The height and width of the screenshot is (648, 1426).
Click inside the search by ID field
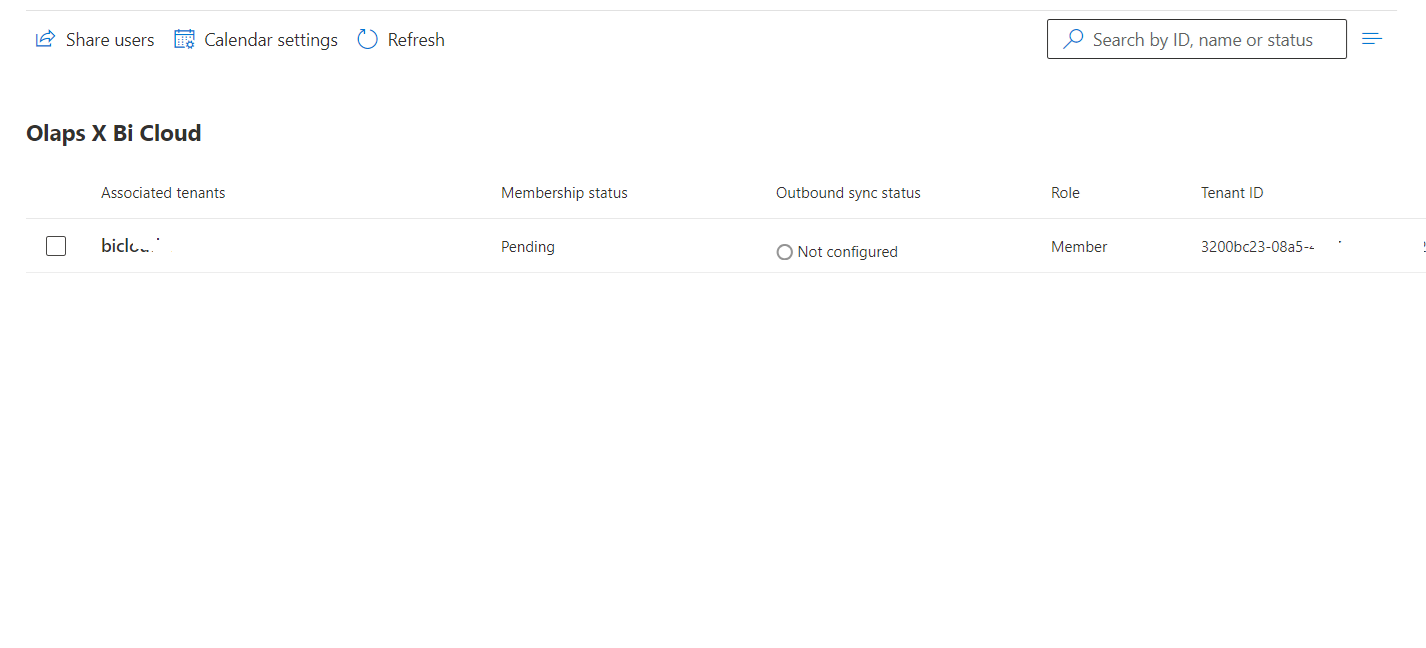pos(1200,38)
